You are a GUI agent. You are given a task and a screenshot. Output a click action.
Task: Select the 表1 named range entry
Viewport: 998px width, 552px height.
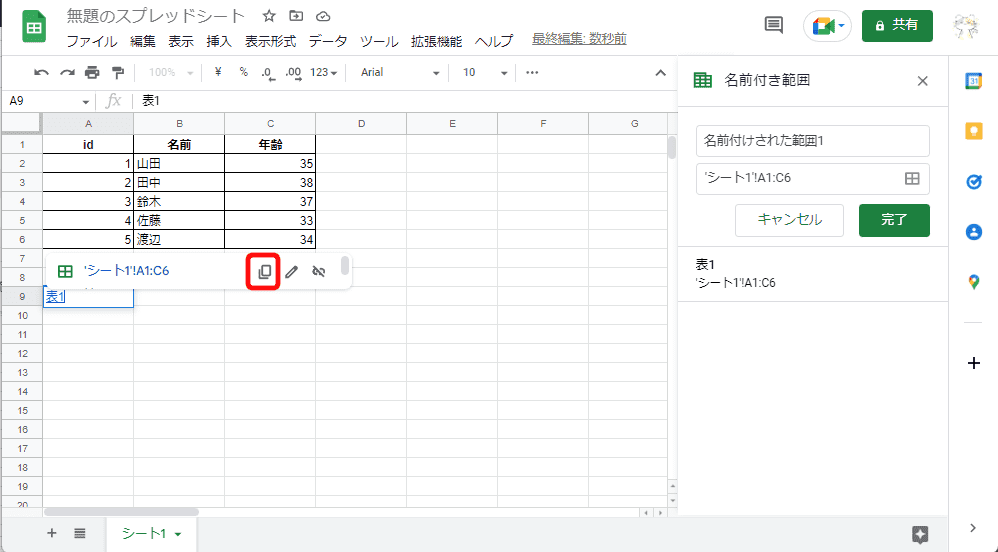point(813,274)
